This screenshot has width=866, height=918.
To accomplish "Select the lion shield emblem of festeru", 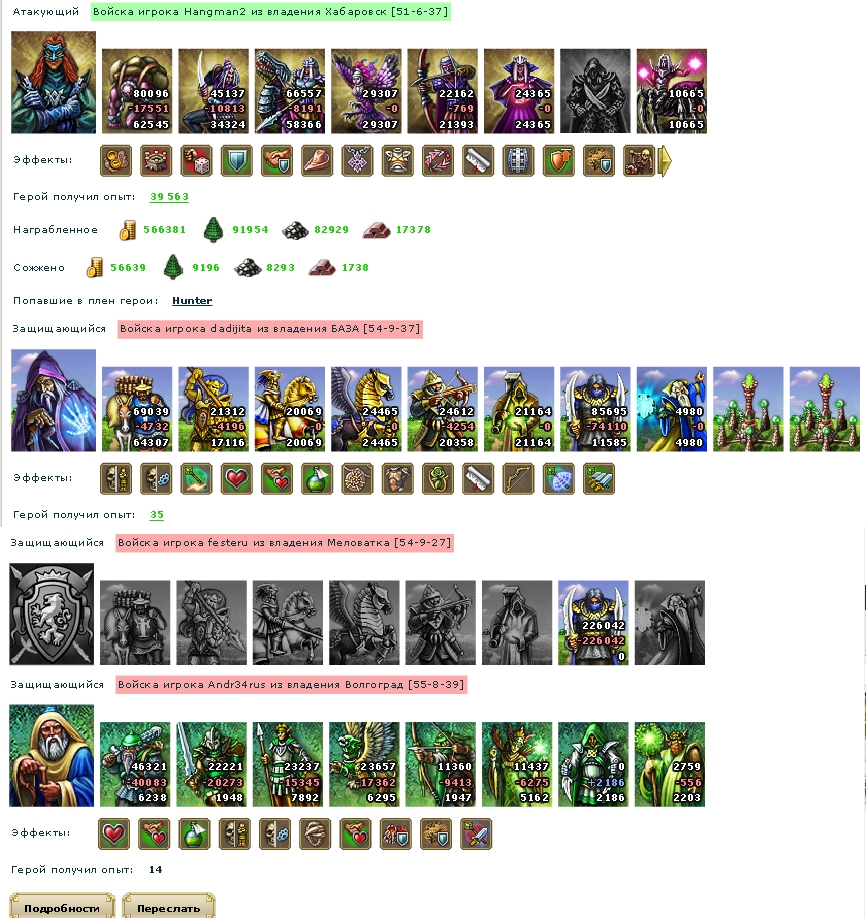I will pyautogui.click(x=52, y=614).
